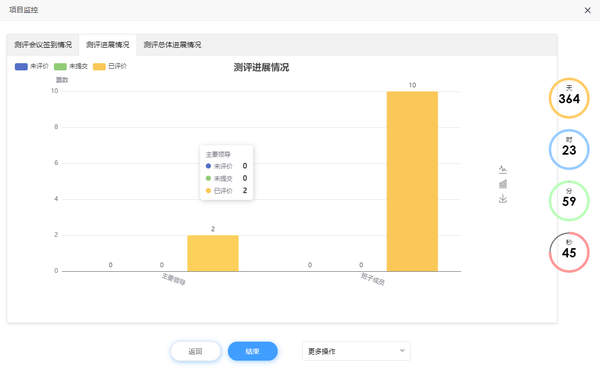Screen dimensions: 600x374
Task: Click the 班子成员 axis label
Action: 373,279
